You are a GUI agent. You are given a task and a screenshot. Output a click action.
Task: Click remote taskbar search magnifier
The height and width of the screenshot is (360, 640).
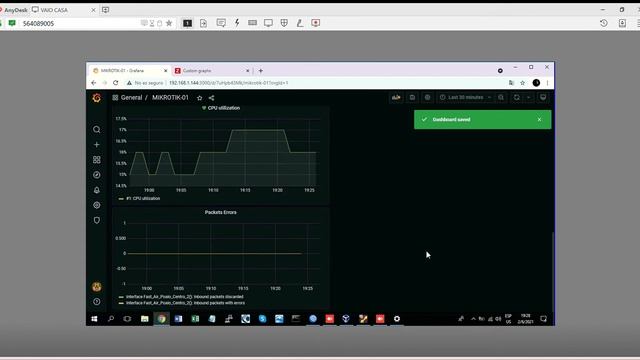tap(111, 319)
